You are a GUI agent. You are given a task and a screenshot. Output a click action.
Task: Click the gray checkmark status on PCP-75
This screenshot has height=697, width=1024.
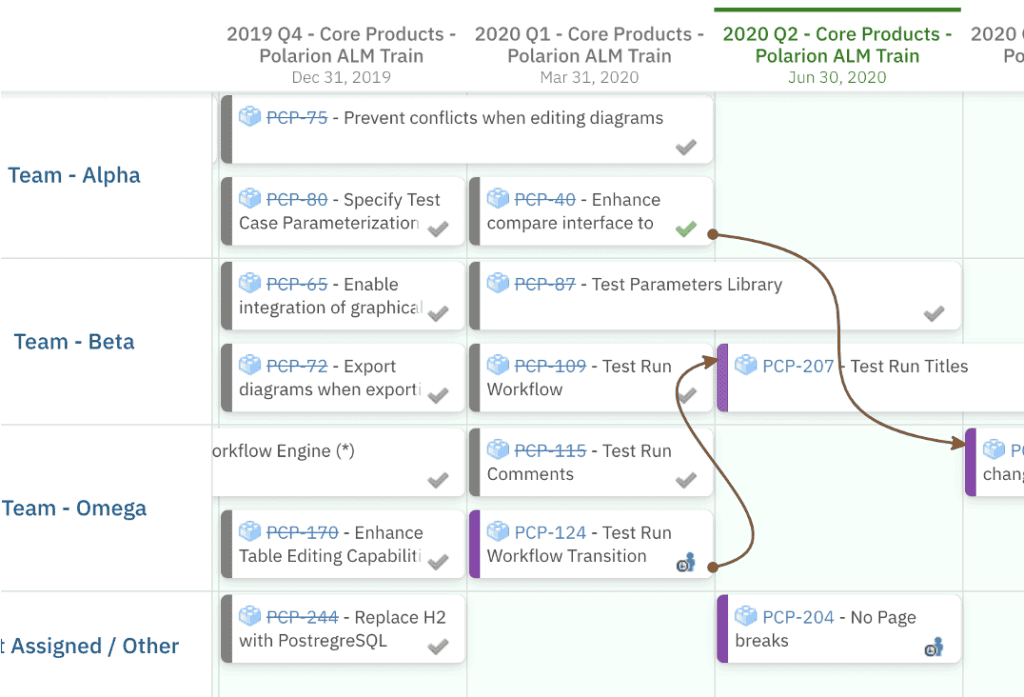pyautogui.click(x=686, y=147)
